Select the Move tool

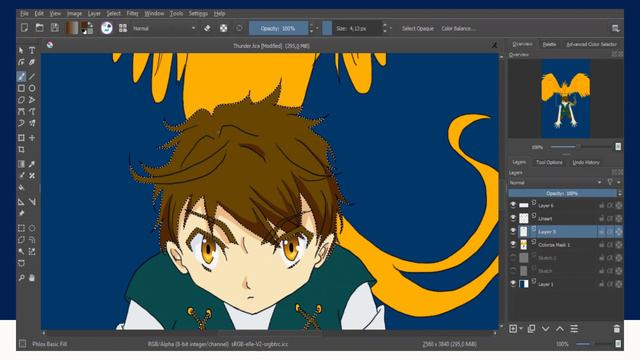(32, 138)
